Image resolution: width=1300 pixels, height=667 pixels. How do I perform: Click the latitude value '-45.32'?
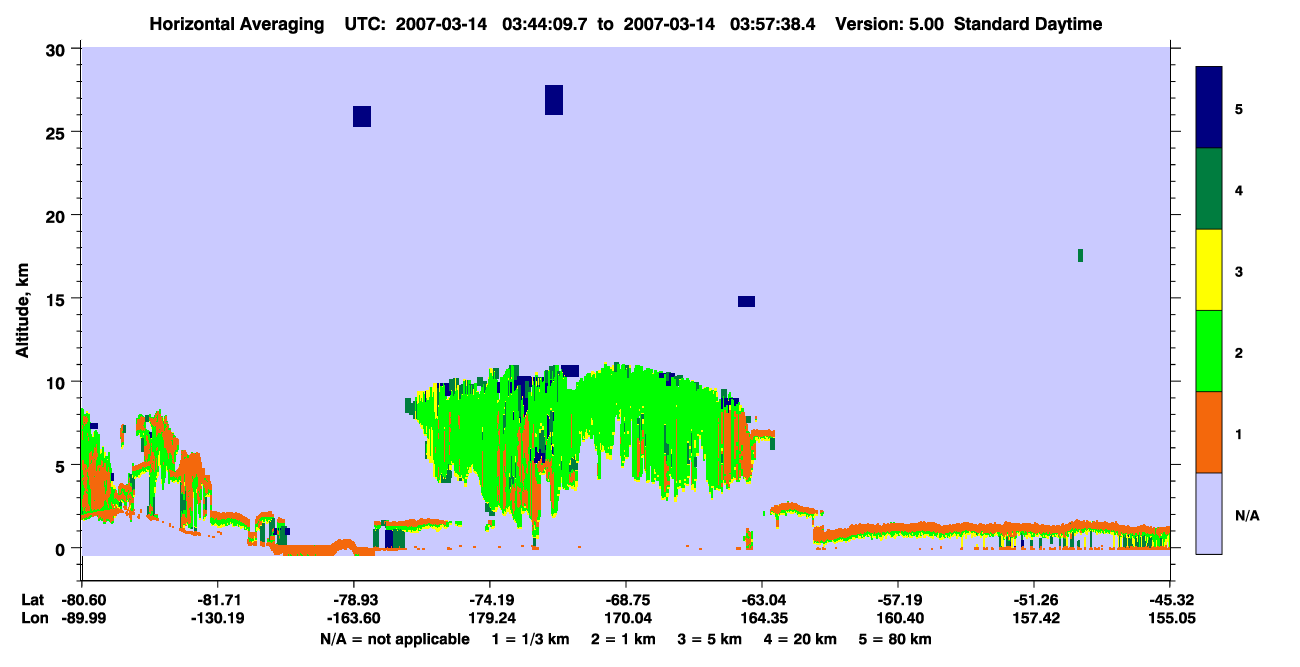1170,600
